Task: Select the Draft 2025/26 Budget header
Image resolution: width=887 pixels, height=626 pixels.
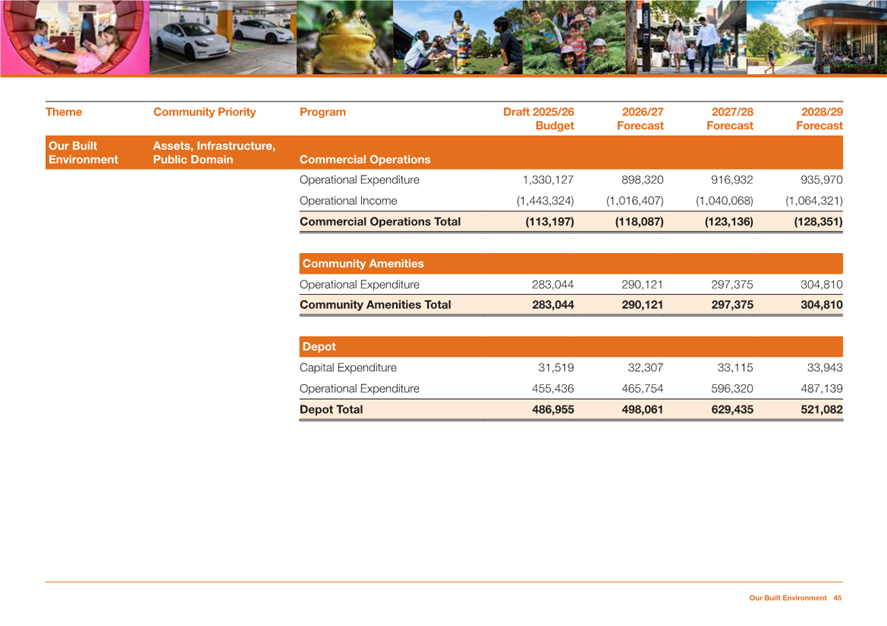Action: [x=539, y=119]
